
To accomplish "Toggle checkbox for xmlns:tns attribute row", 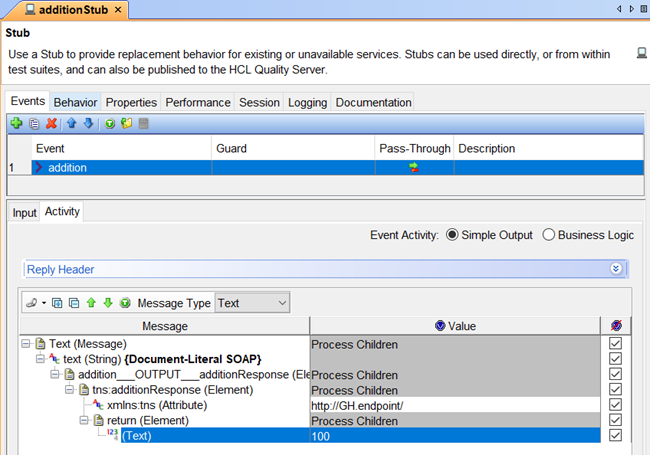I will [615, 405].
